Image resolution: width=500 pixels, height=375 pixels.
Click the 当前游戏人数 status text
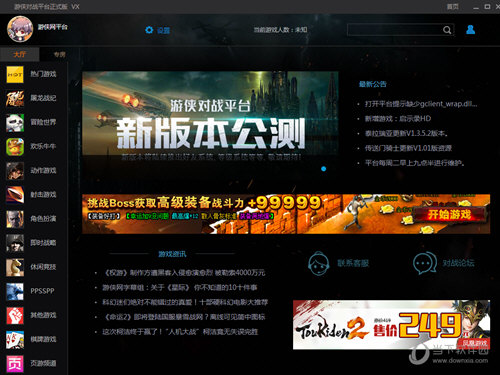click(280, 30)
